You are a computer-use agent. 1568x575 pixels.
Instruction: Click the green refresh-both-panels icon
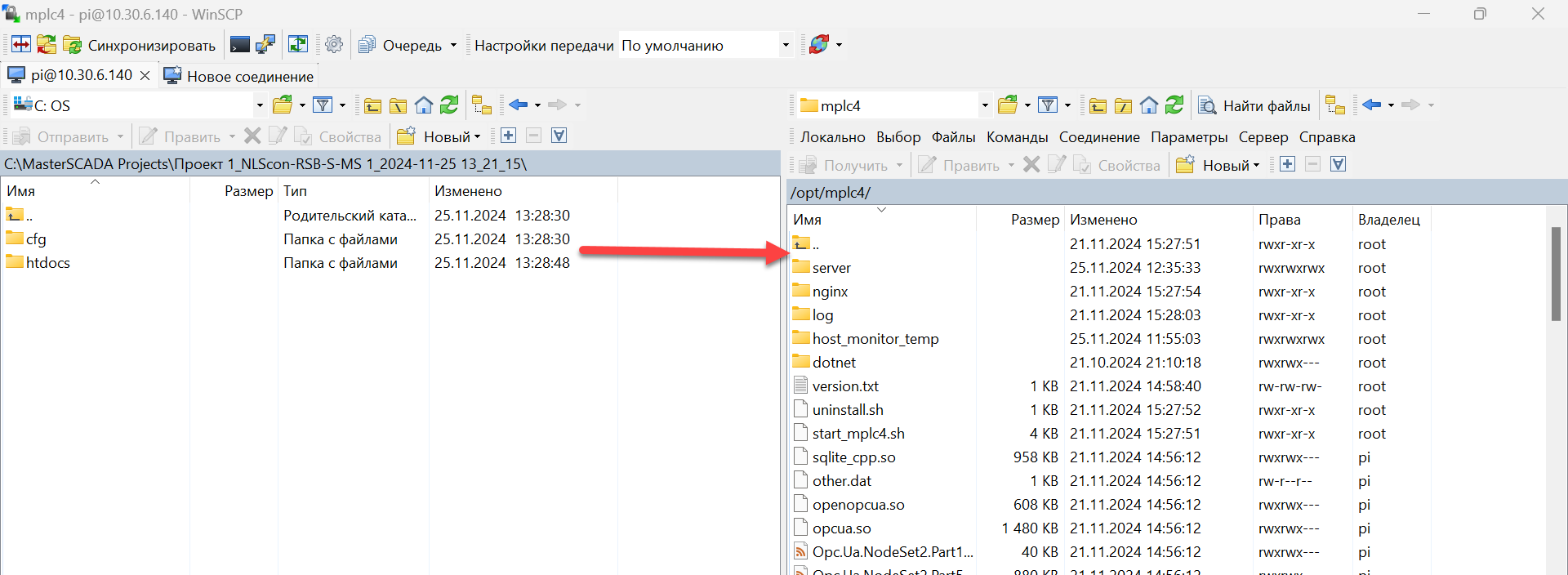pyautogui.click(x=298, y=44)
